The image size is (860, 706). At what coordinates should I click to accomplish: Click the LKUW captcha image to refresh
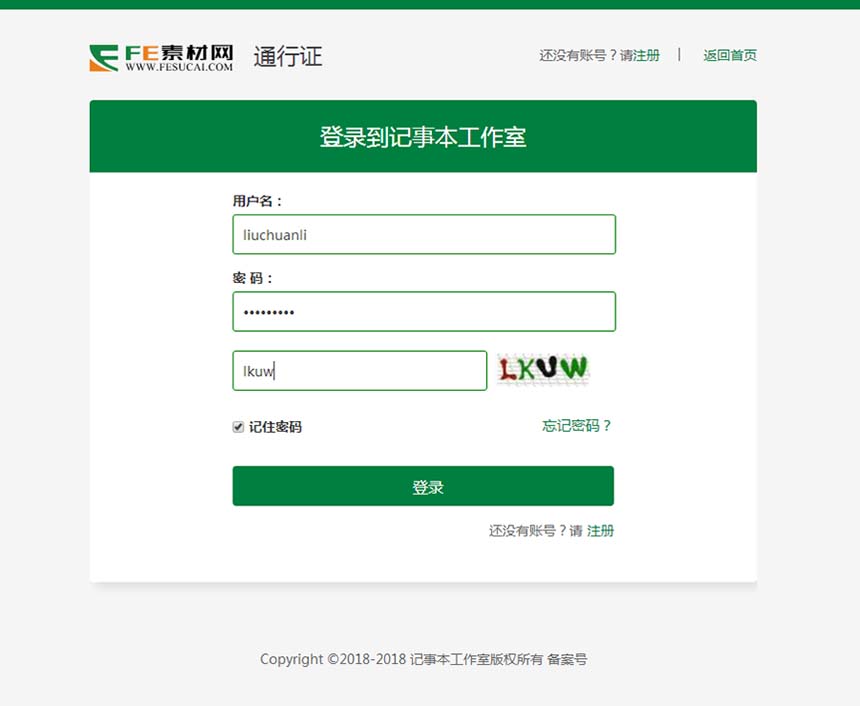pyautogui.click(x=543, y=370)
